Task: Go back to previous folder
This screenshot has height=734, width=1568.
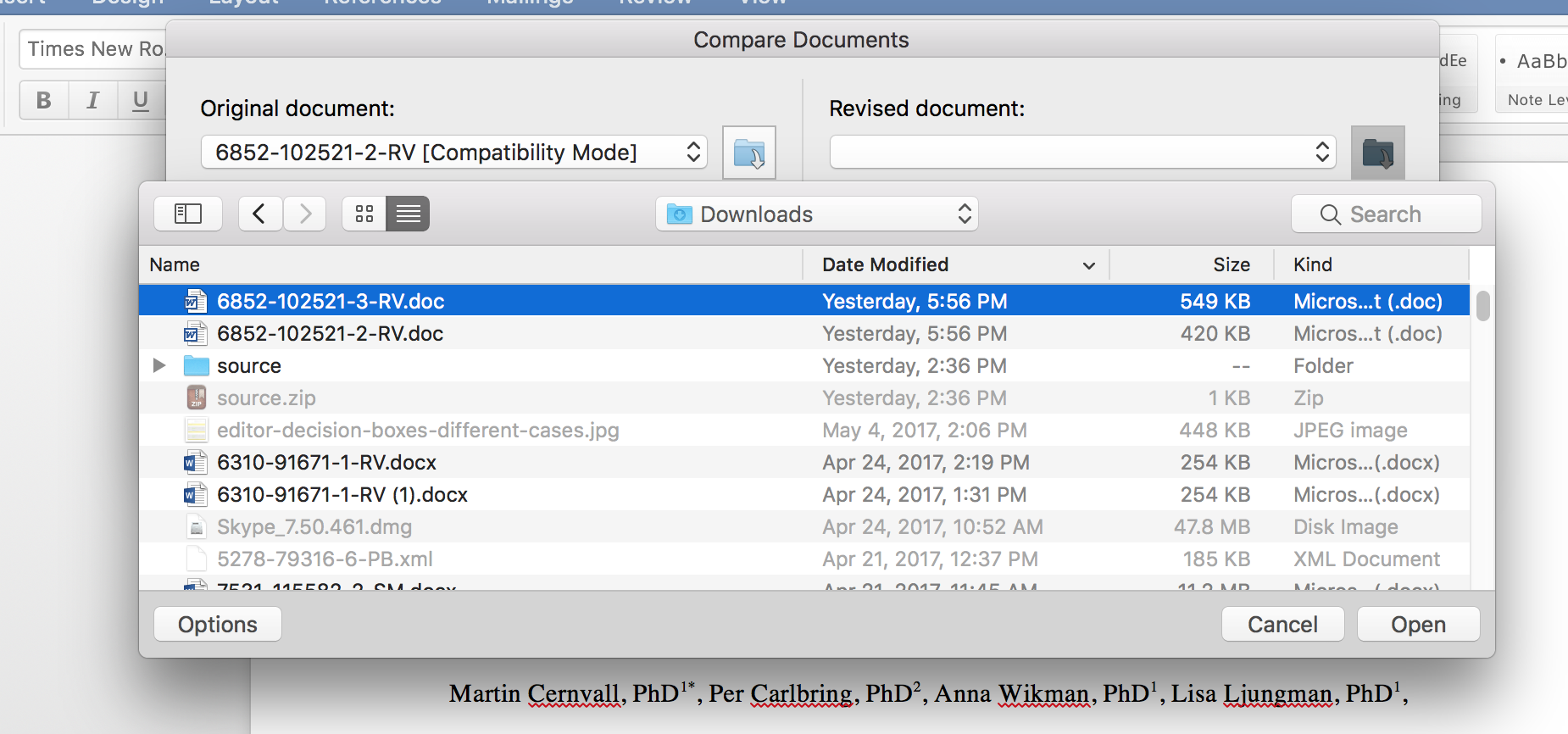Action: pyautogui.click(x=259, y=214)
